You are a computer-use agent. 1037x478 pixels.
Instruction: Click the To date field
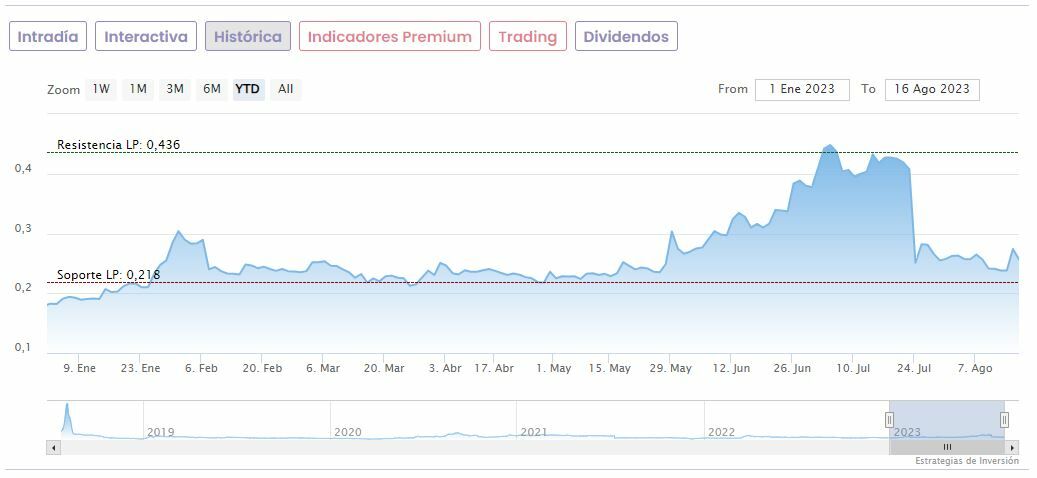click(x=932, y=89)
